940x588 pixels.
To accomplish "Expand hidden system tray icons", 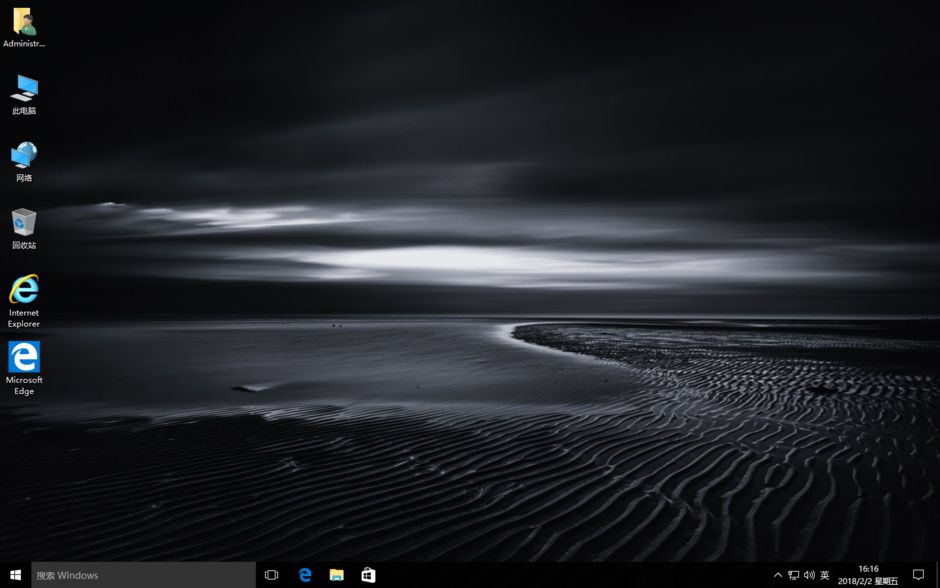I will click(778, 575).
